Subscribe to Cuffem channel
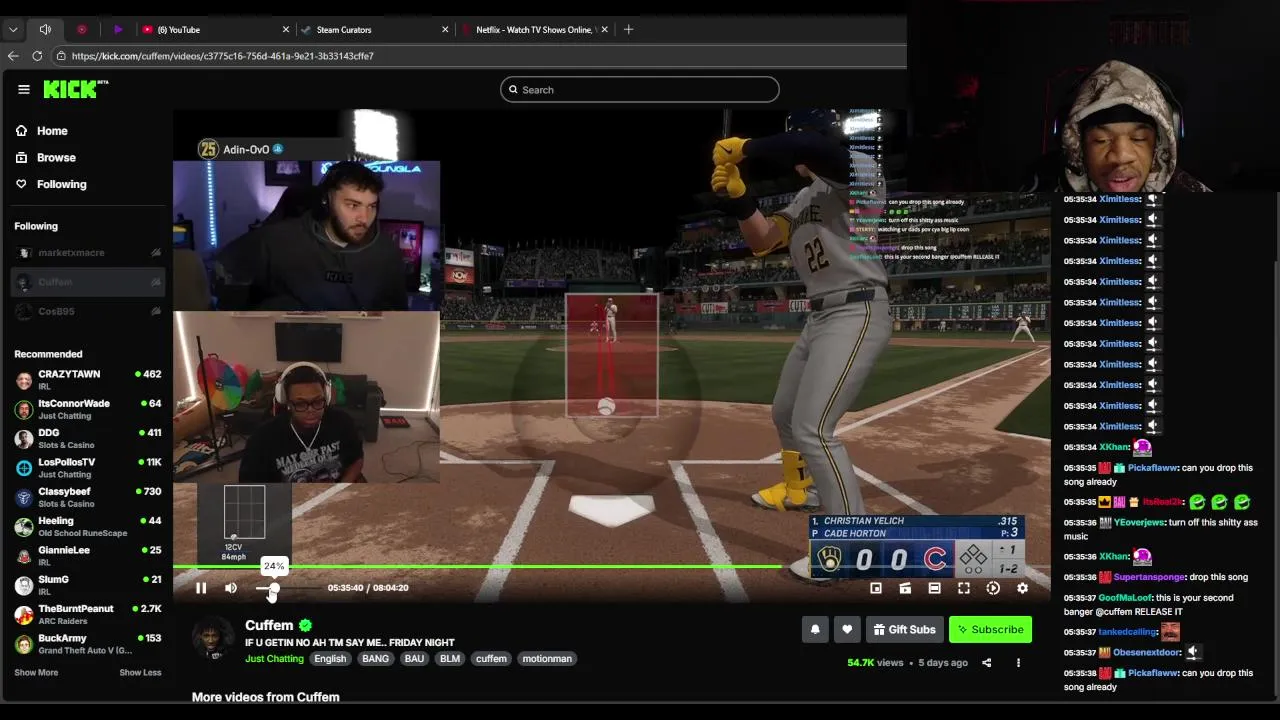The height and width of the screenshot is (720, 1280). tap(990, 629)
